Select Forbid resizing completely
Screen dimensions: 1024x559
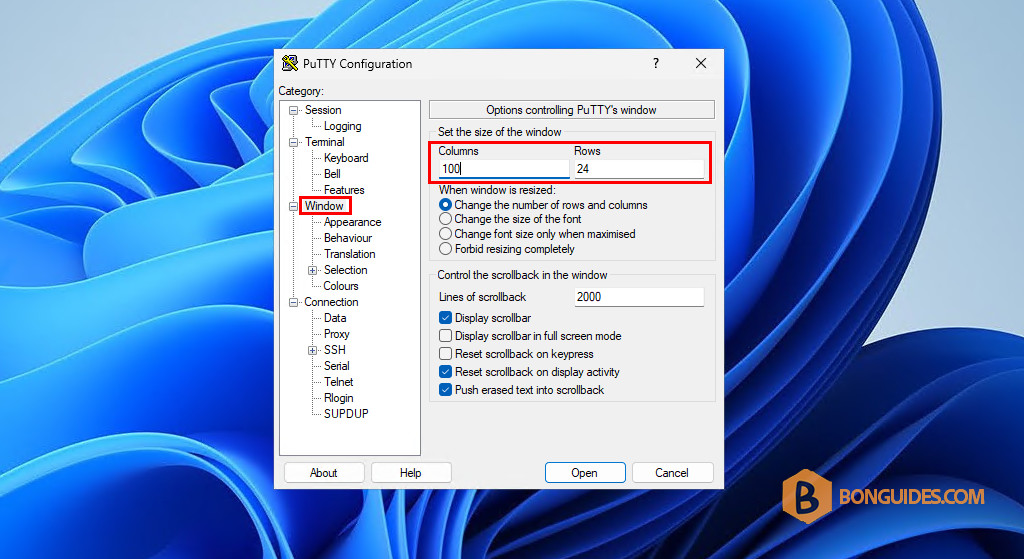[445, 249]
